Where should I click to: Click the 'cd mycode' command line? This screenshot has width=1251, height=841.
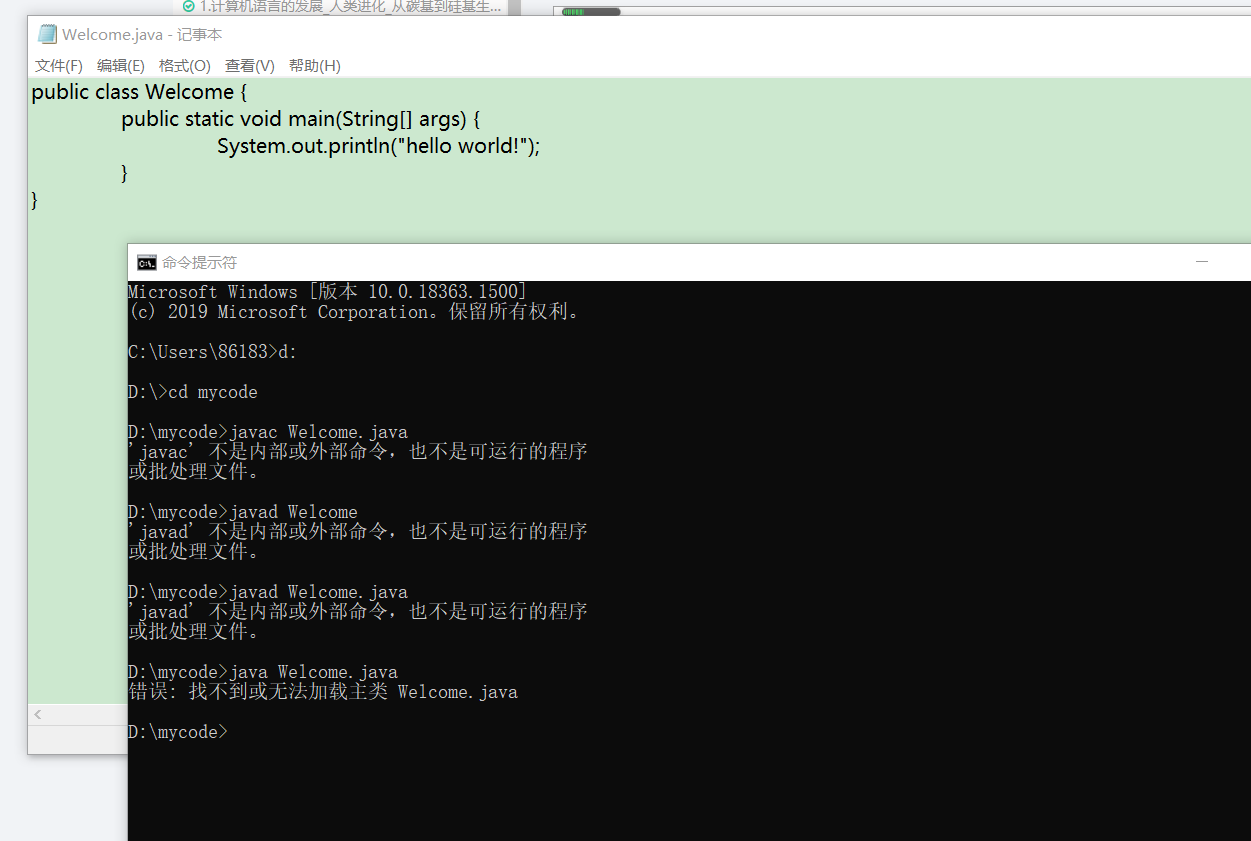(193, 392)
